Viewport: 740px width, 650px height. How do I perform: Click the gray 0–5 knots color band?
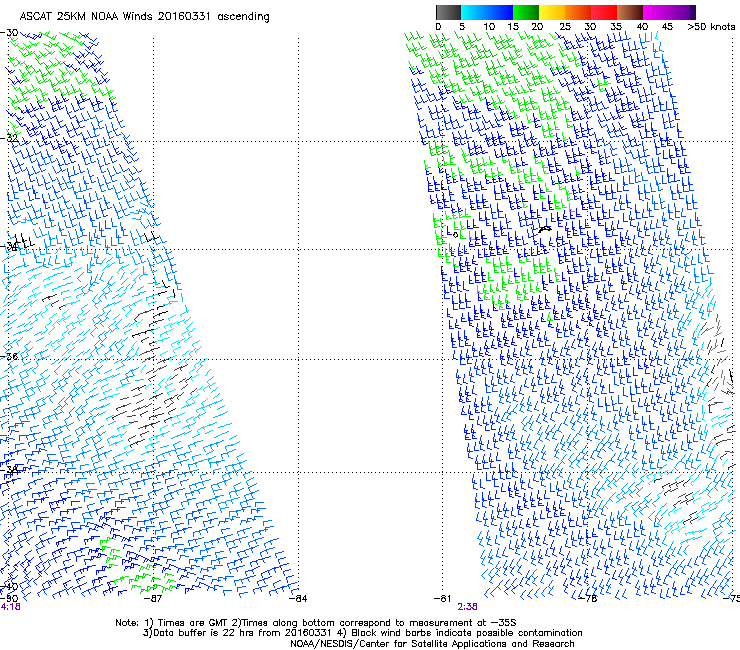448,12
